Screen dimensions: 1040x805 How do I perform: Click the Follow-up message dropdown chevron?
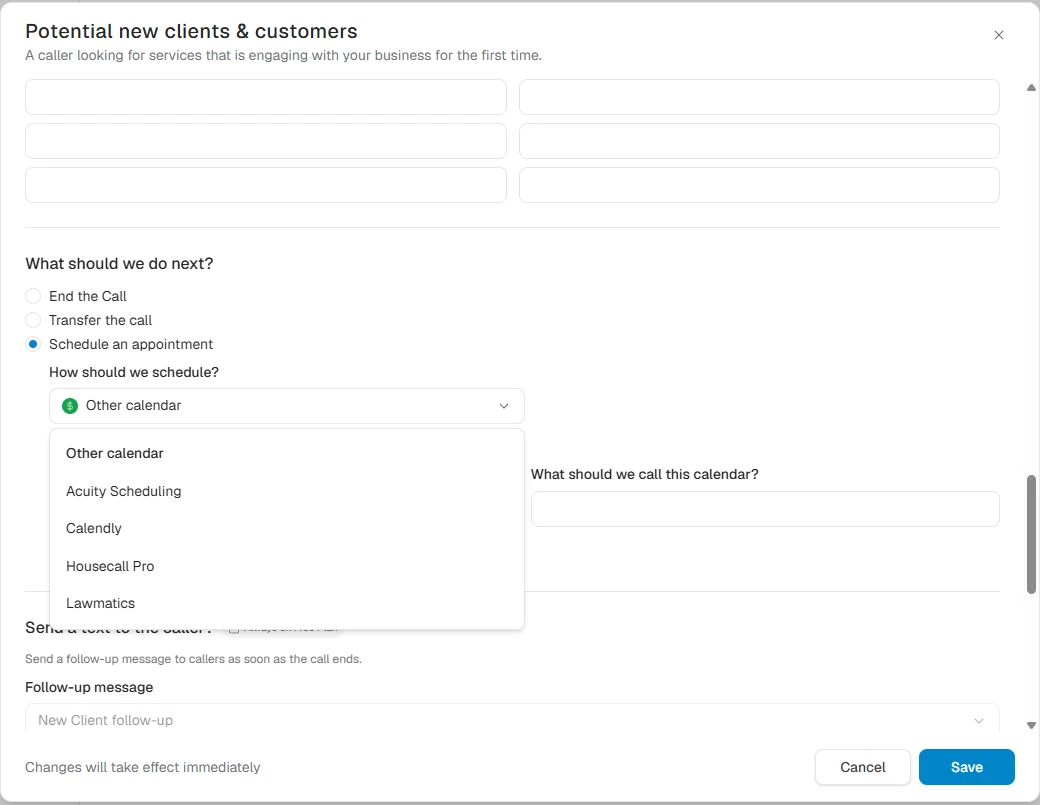[x=978, y=721]
